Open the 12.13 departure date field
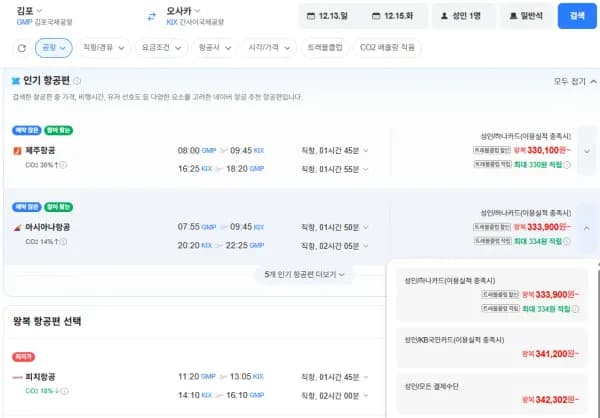Image resolution: width=600 pixels, height=418 pixels. pos(330,16)
